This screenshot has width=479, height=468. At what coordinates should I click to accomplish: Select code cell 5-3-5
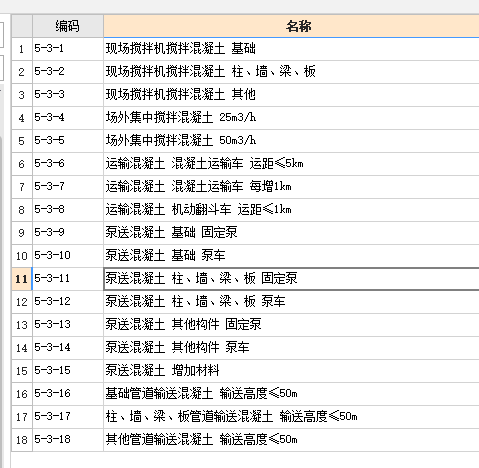68,141
